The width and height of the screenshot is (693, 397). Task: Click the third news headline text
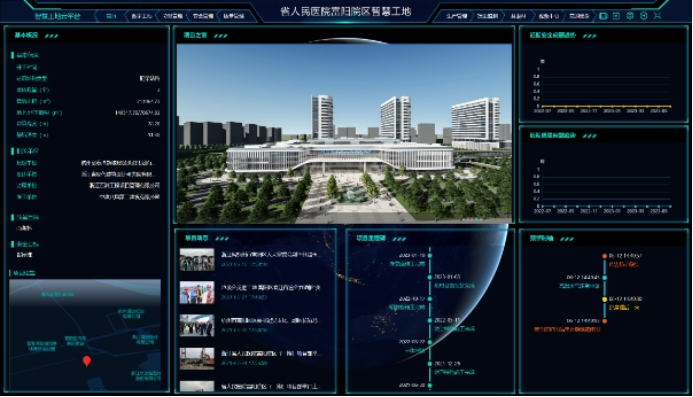click(x=270, y=321)
